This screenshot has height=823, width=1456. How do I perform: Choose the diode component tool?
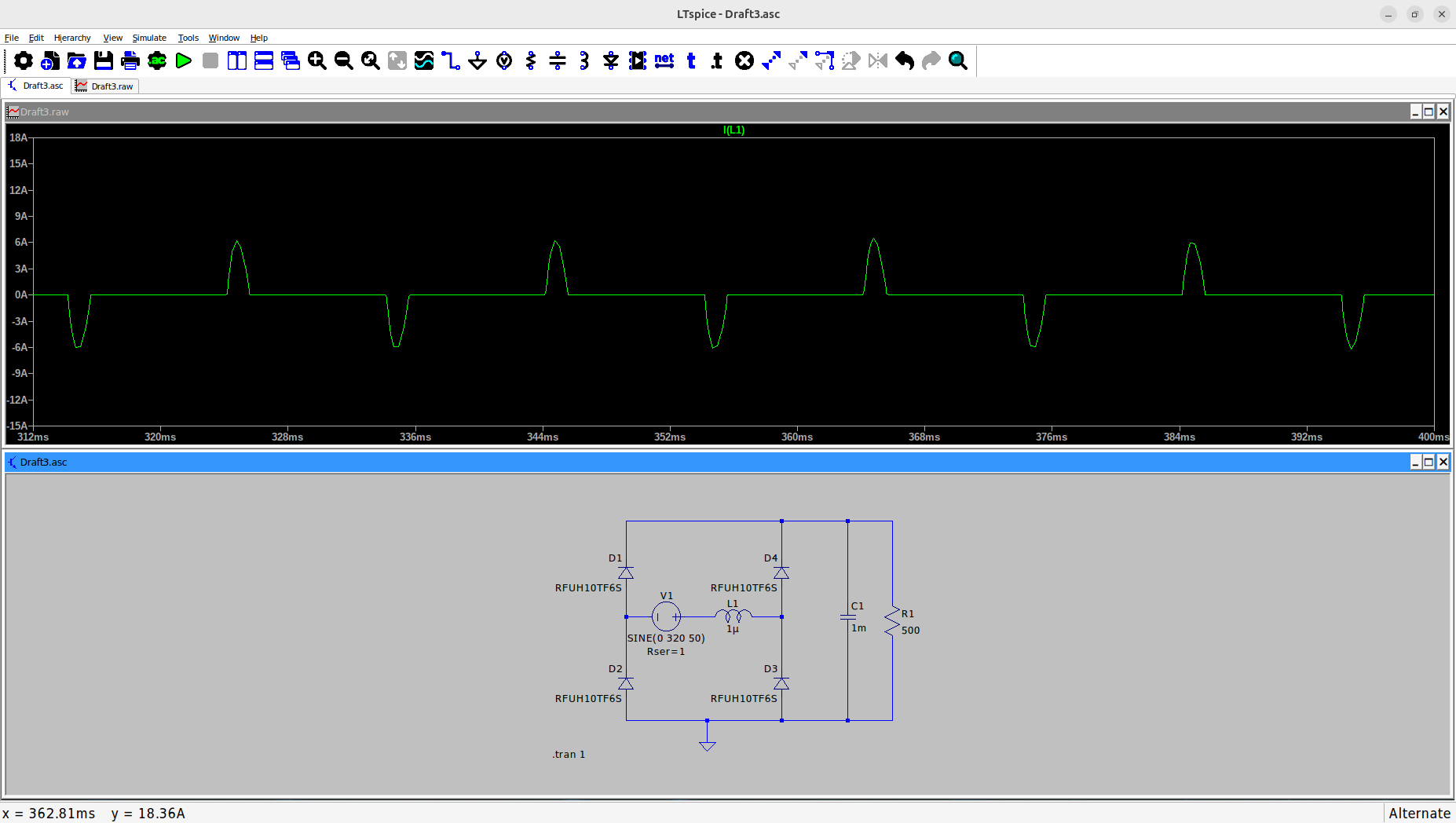(x=611, y=60)
